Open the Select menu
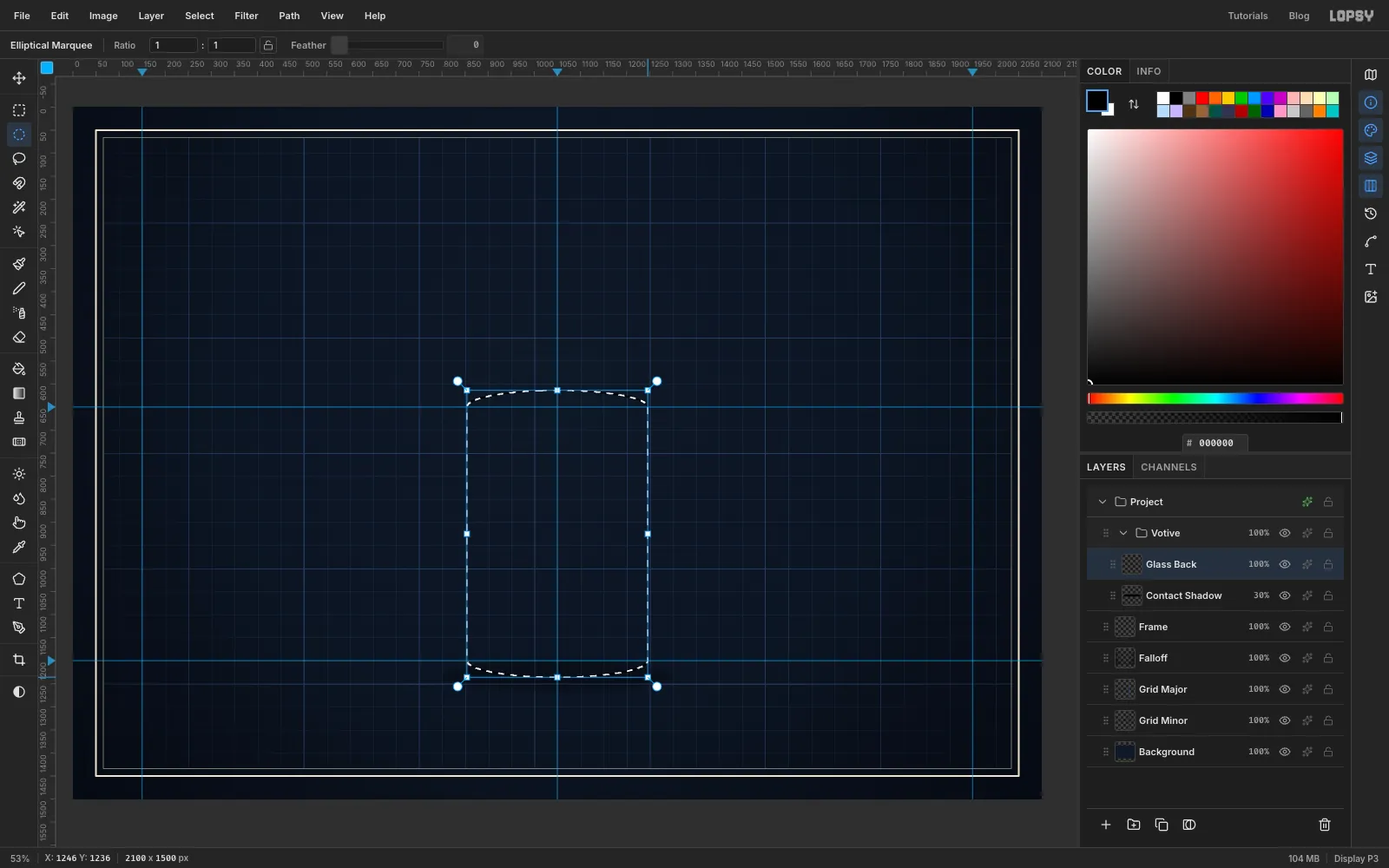Viewport: 1389px width, 868px height. click(x=200, y=16)
